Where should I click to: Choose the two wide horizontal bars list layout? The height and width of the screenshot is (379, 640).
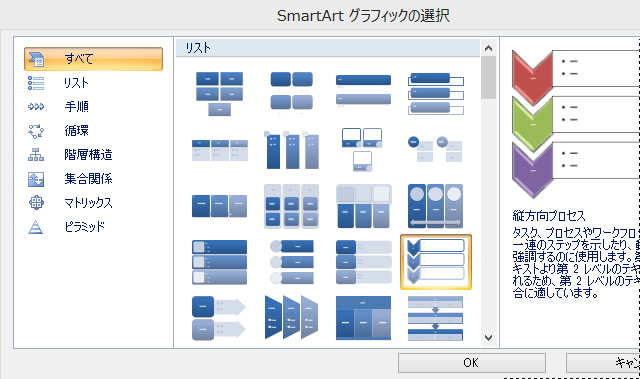(x=363, y=91)
